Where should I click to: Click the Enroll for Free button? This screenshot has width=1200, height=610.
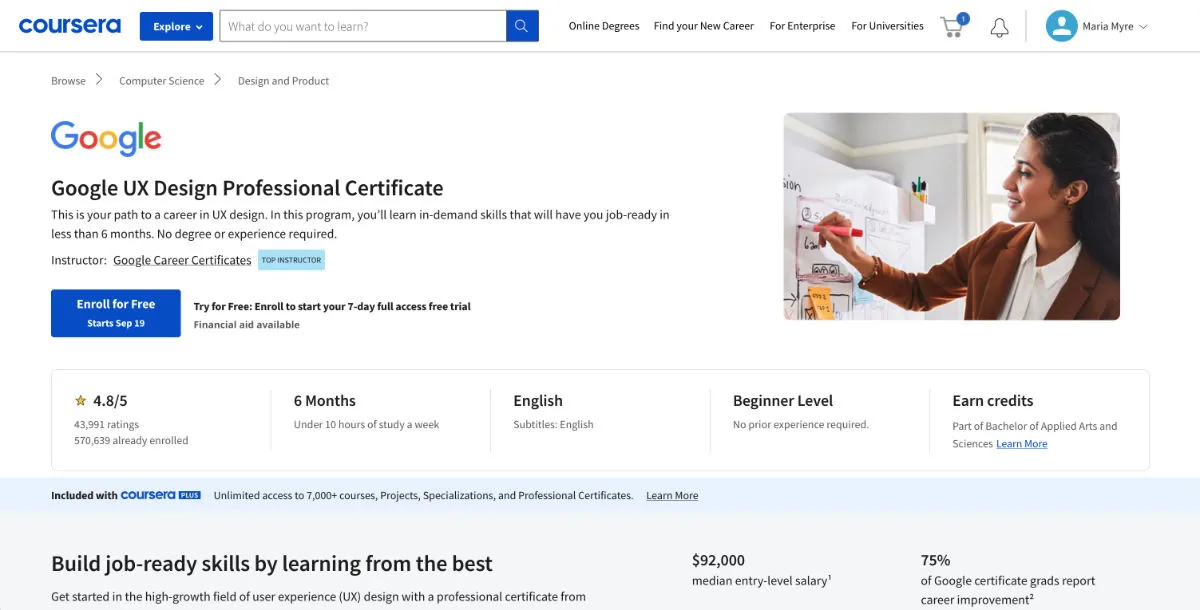pos(115,312)
